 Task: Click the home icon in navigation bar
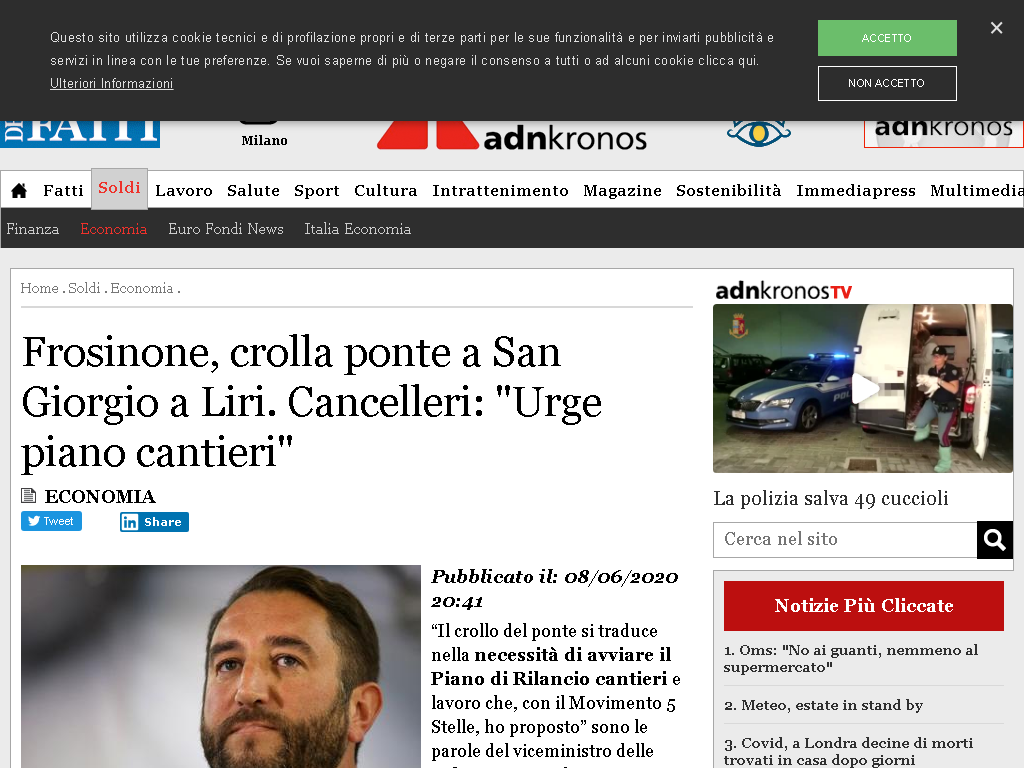click(19, 190)
